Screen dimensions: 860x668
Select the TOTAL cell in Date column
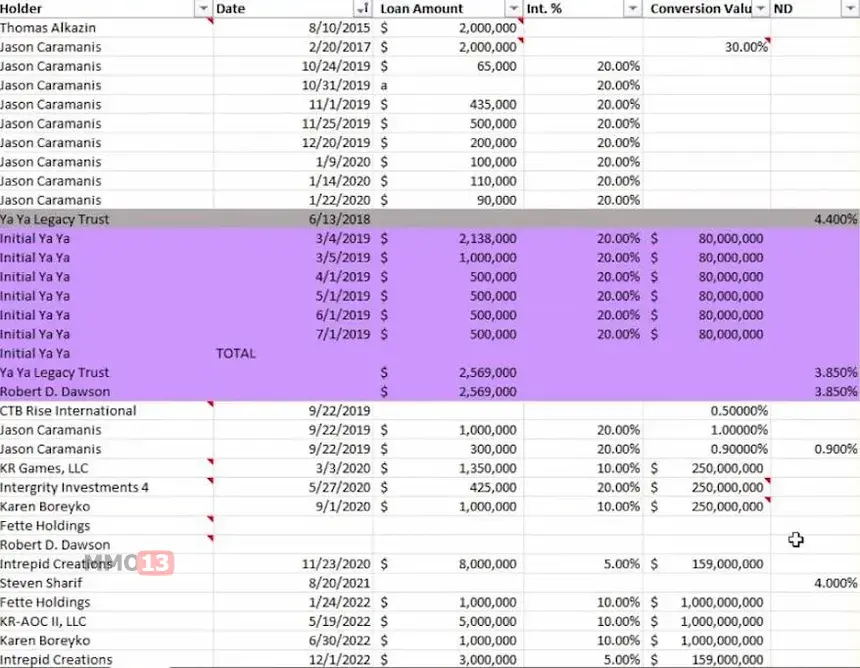pyautogui.click(x=236, y=353)
